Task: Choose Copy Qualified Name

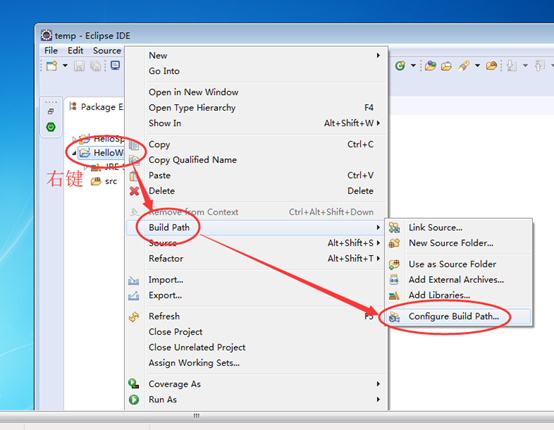Action: [257, 160]
